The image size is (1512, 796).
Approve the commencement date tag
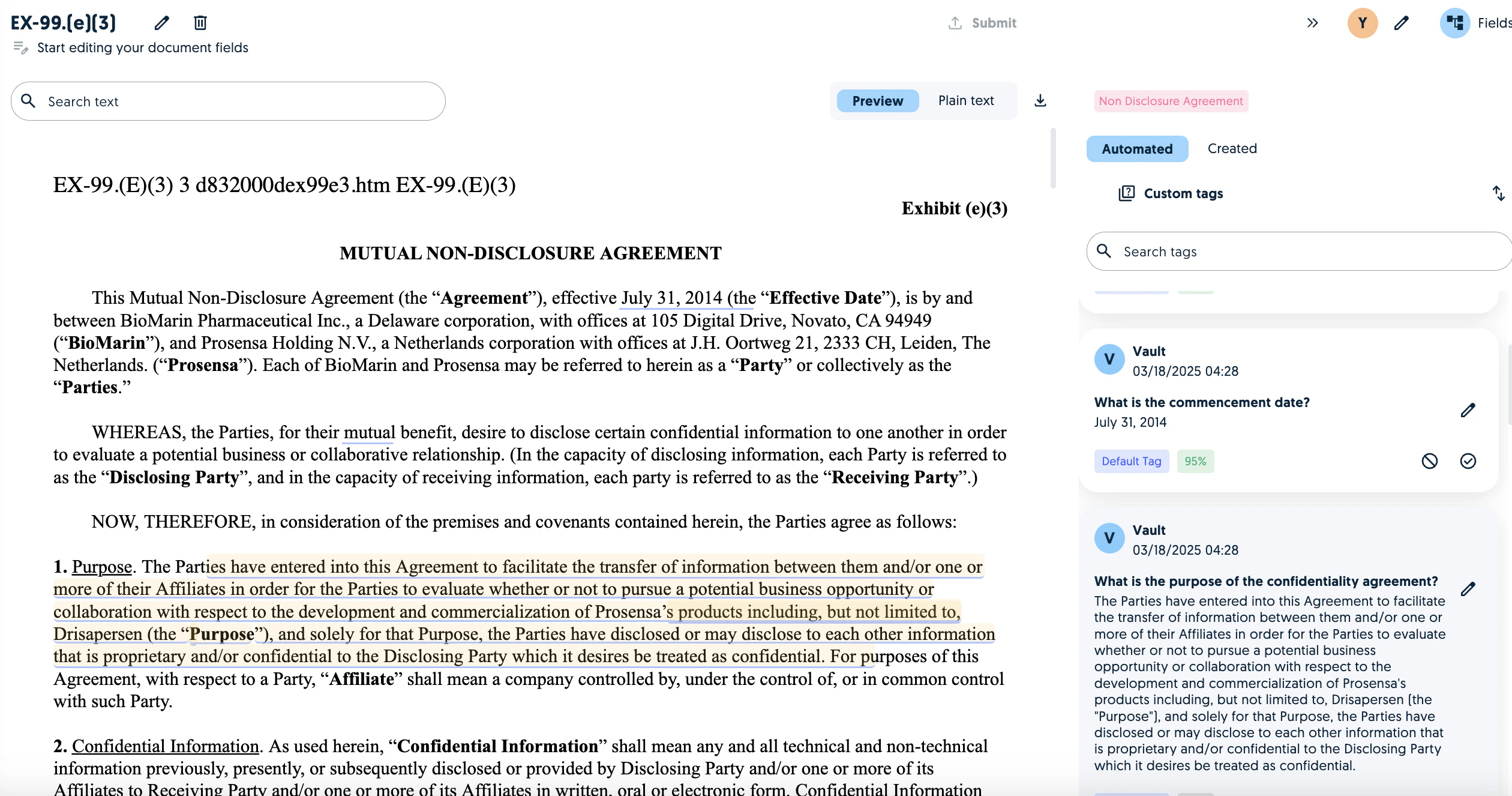click(x=1468, y=461)
